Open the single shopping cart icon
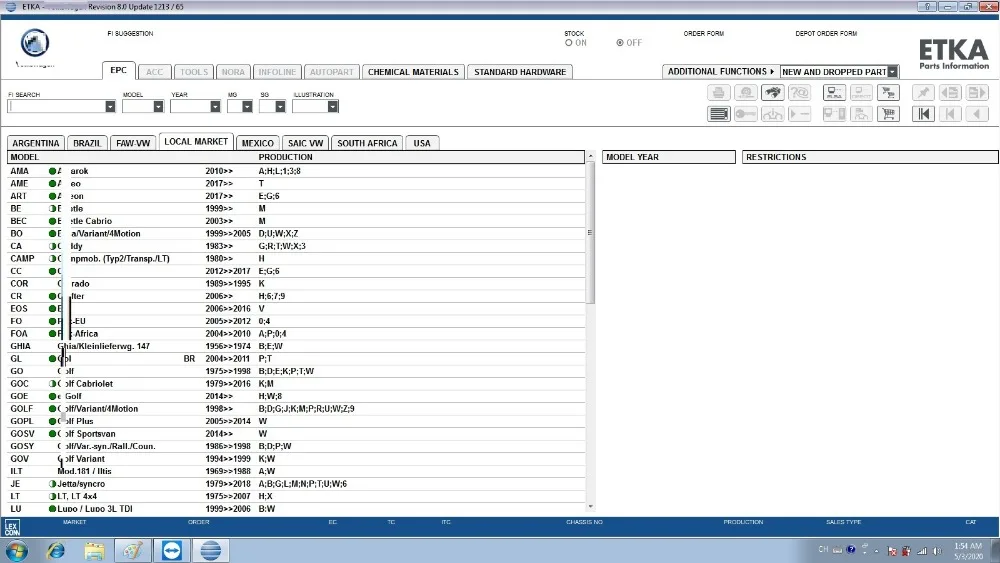 [x=888, y=114]
